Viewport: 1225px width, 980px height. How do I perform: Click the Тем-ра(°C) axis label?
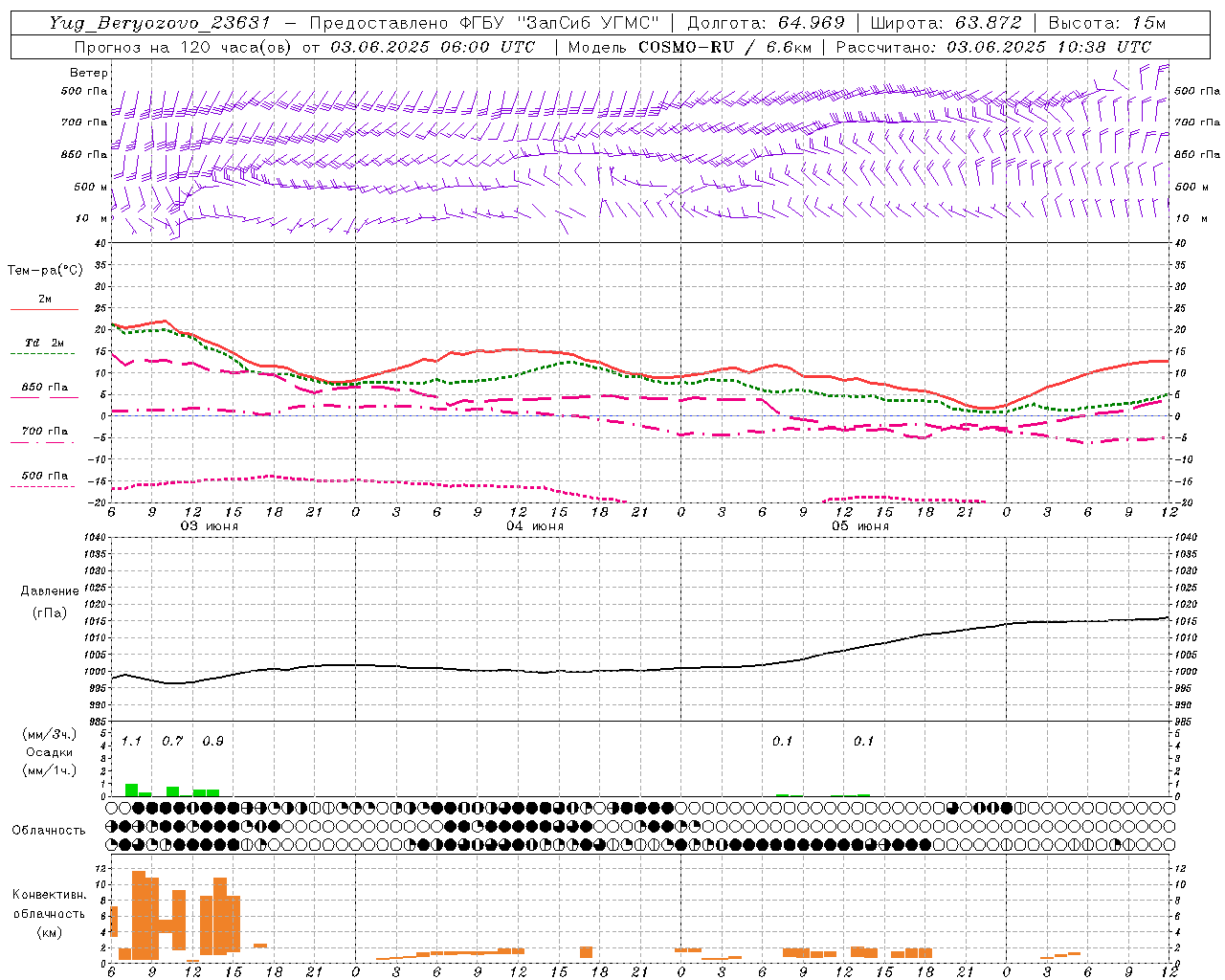45,271
